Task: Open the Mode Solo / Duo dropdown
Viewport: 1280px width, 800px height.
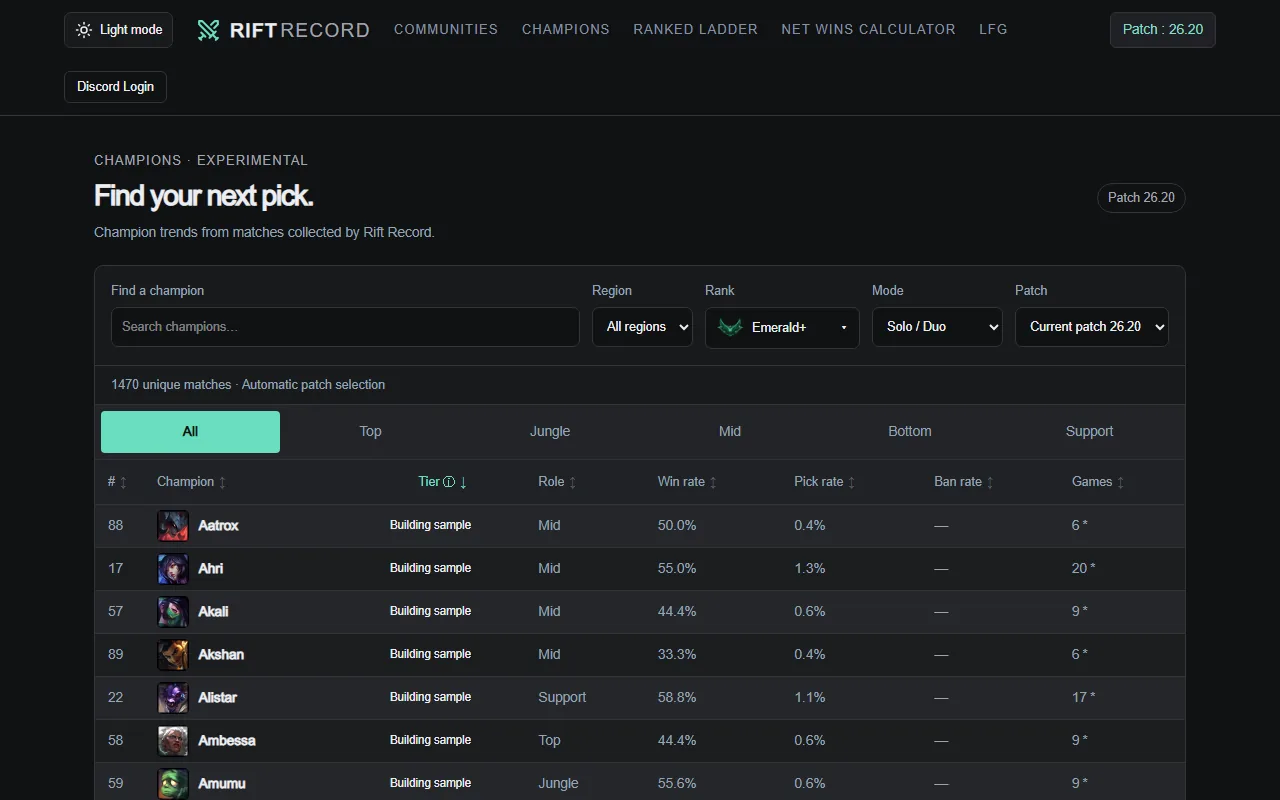Action: pyautogui.click(x=937, y=327)
